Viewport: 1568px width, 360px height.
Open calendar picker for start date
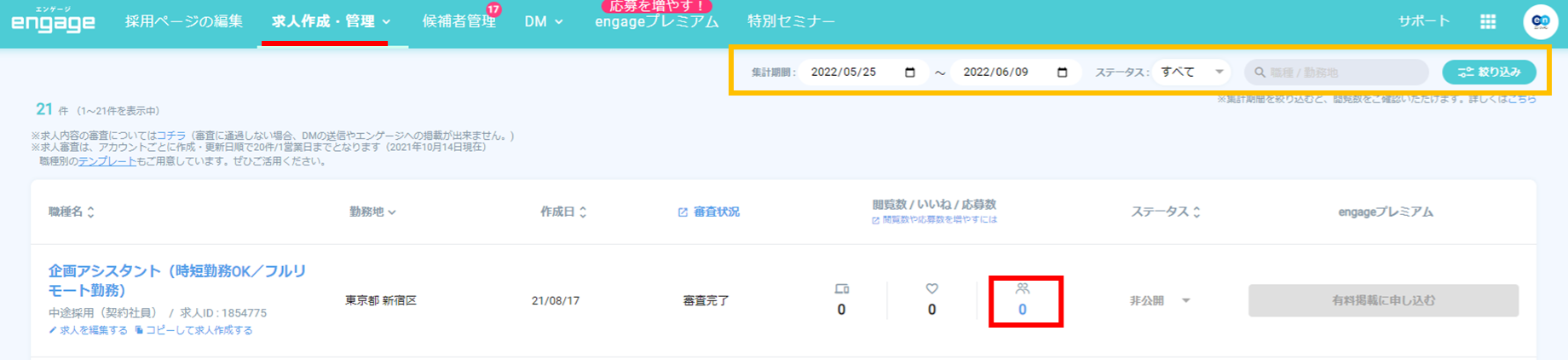pos(910,73)
